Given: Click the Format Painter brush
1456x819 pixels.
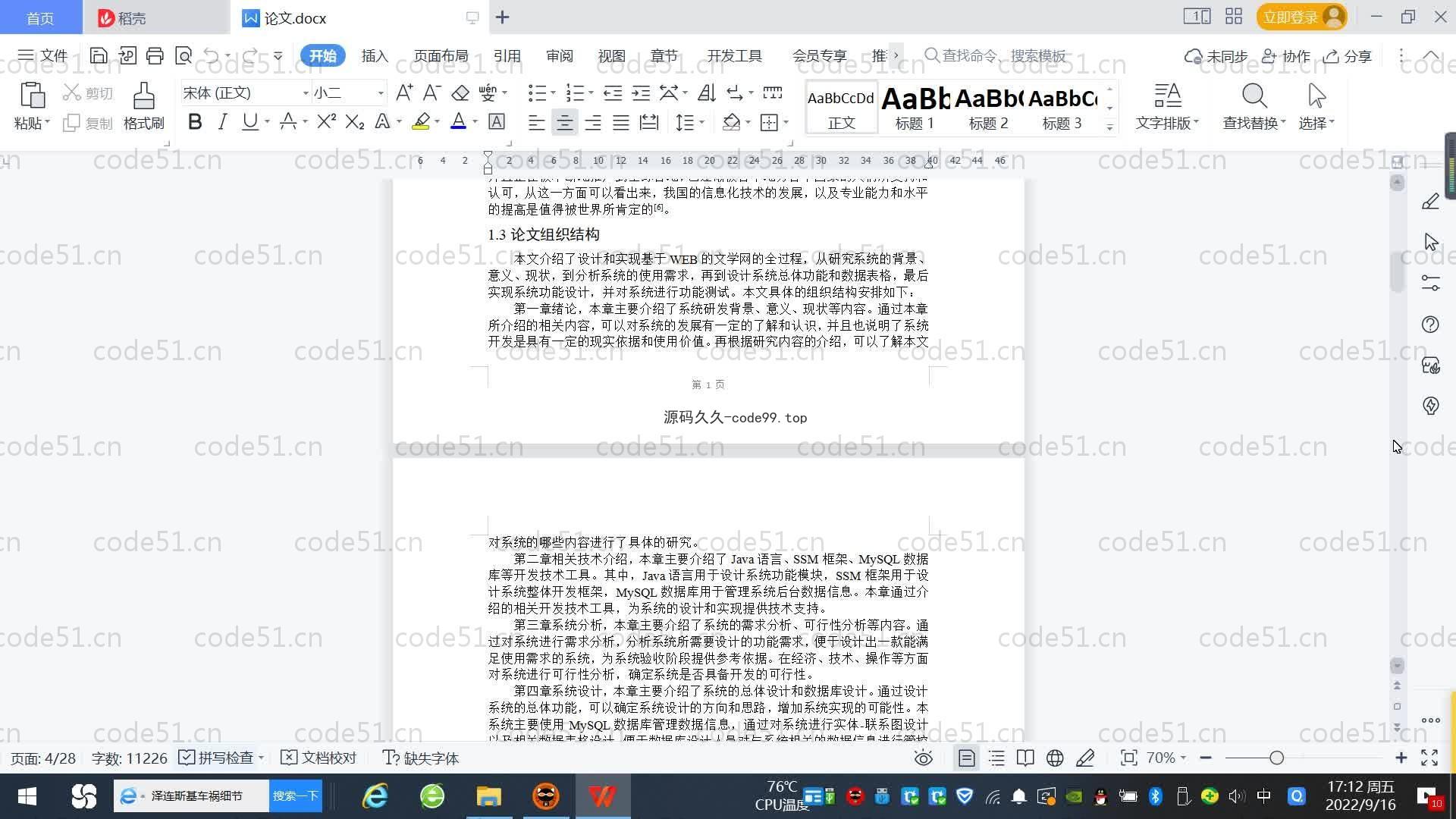Looking at the screenshot, I should point(144,107).
